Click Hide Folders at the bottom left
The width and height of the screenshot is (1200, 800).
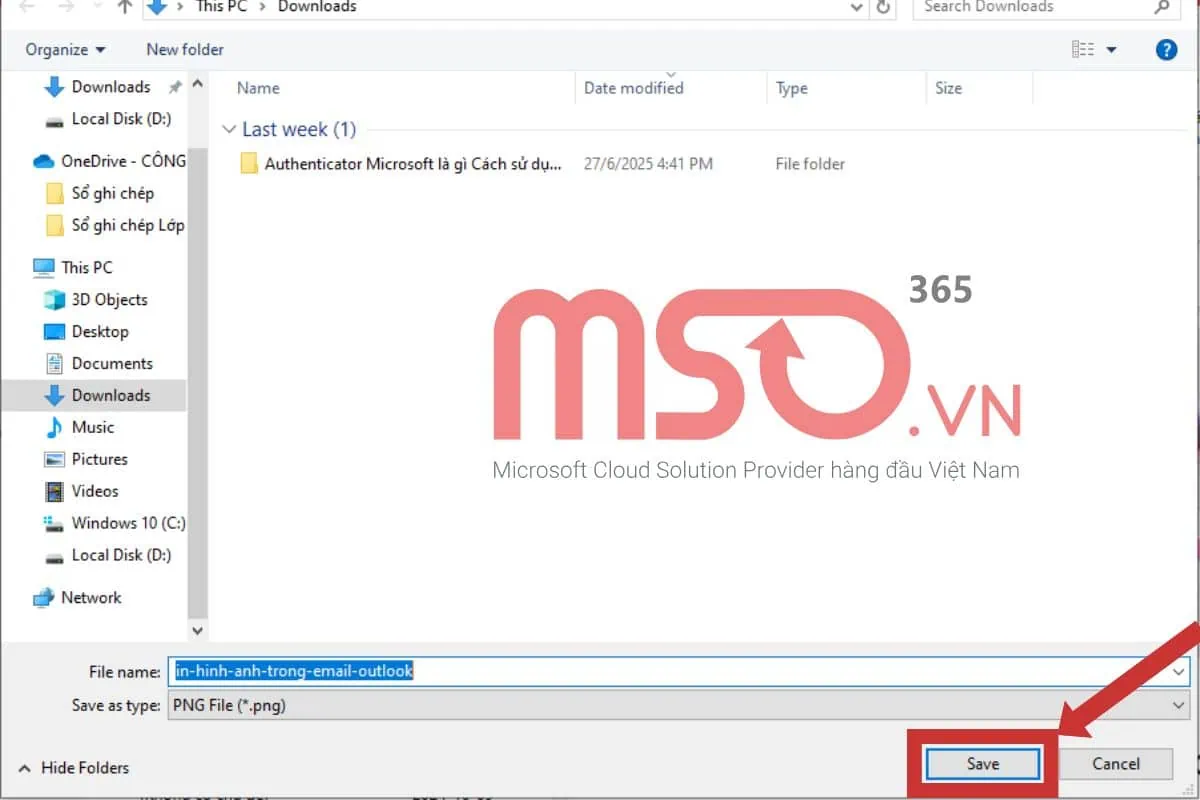85,768
